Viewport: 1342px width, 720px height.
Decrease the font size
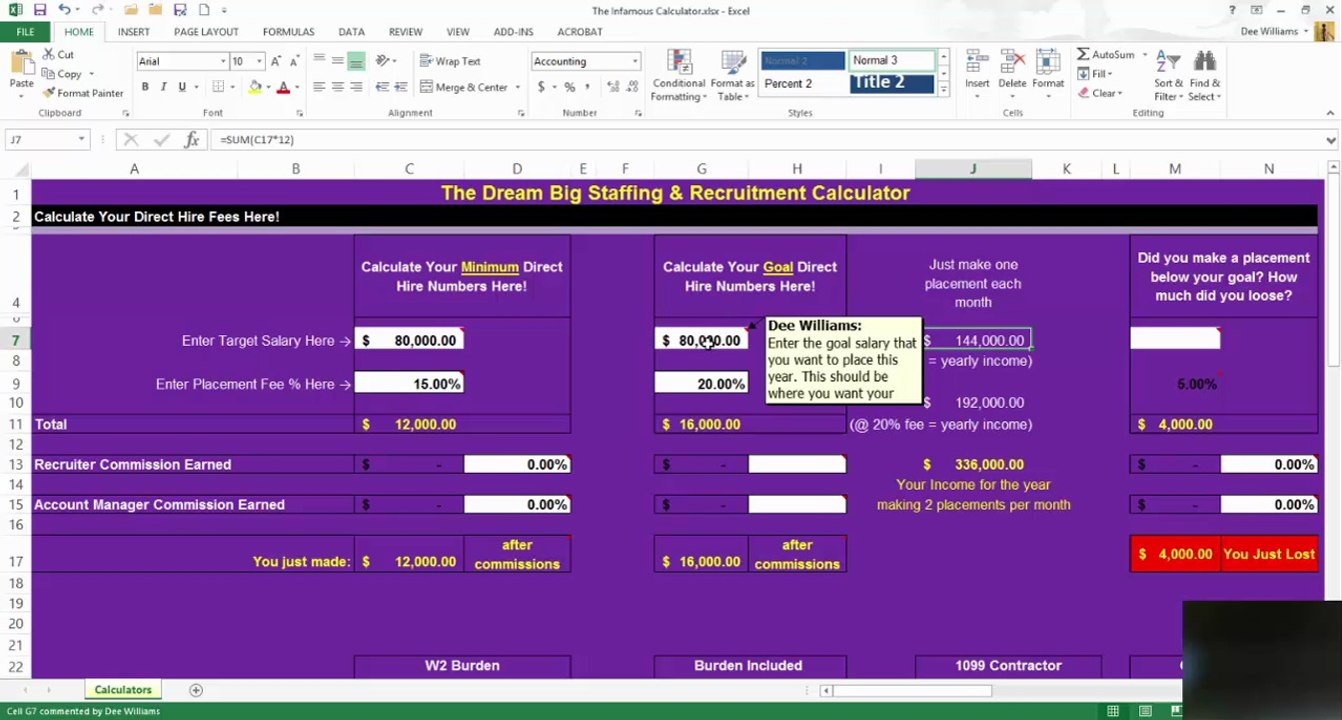tap(296, 61)
